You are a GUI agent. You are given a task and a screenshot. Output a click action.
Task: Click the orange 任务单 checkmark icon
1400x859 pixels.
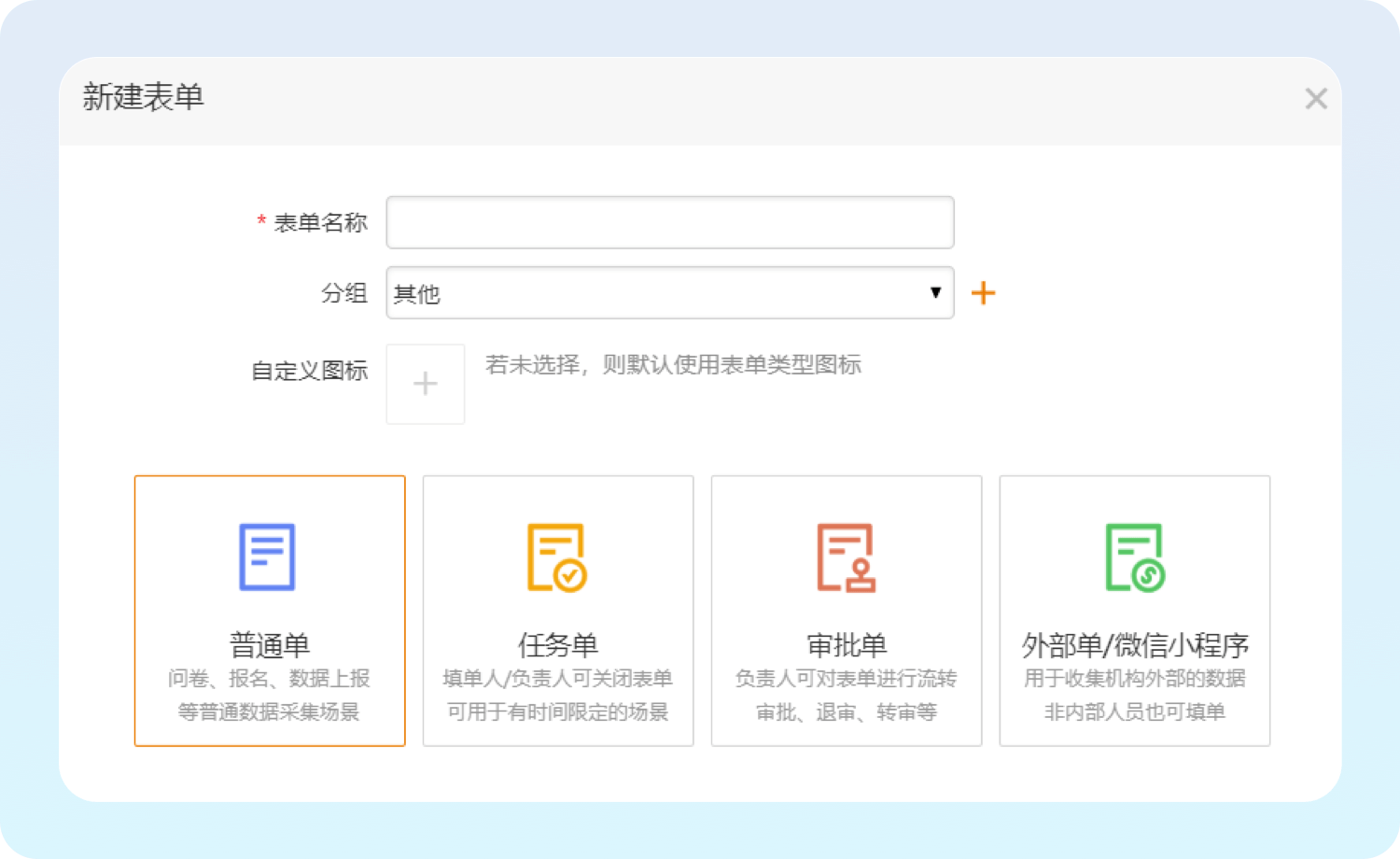point(557,557)
